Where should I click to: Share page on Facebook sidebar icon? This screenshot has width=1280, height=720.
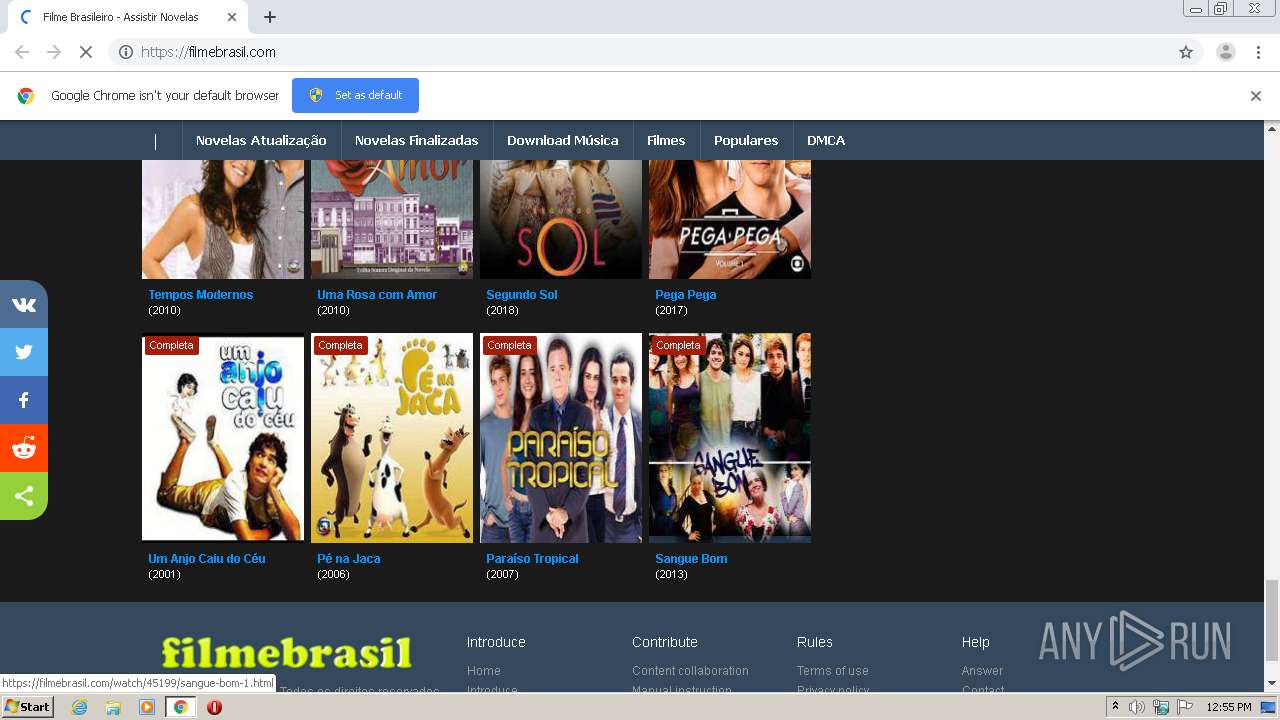(24, 400)
